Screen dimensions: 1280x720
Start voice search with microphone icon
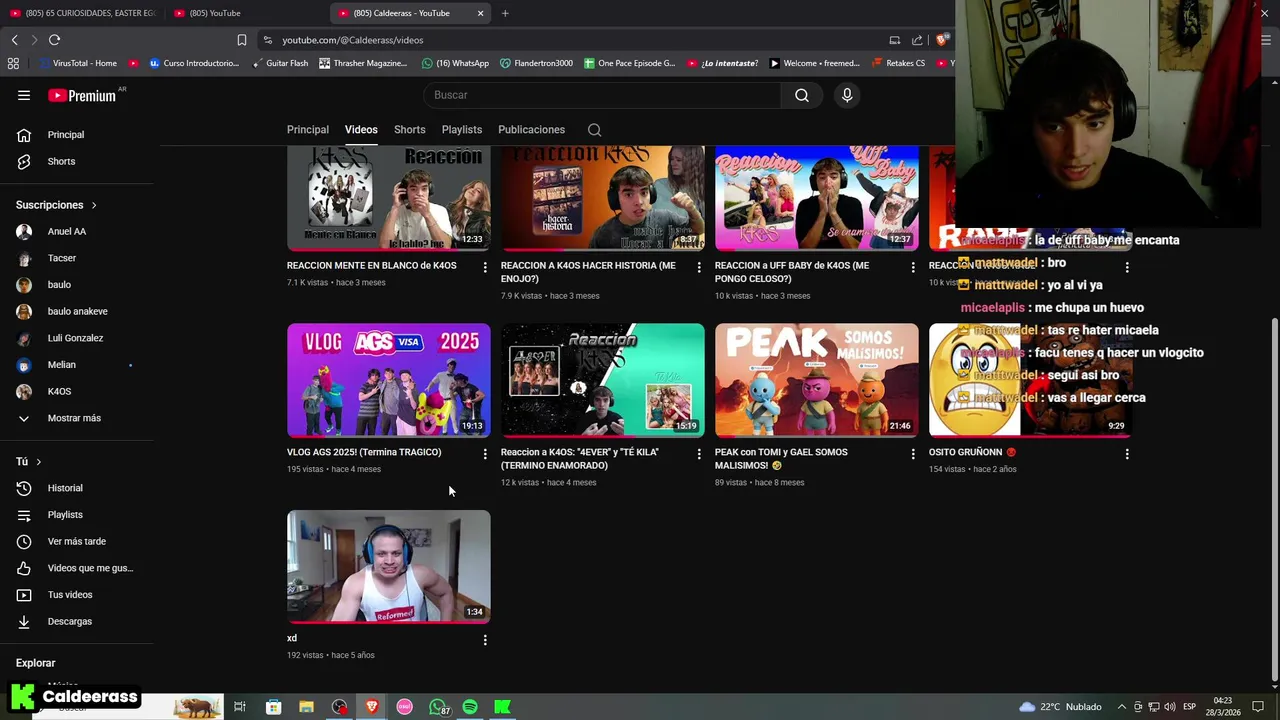tap(847, 95)
